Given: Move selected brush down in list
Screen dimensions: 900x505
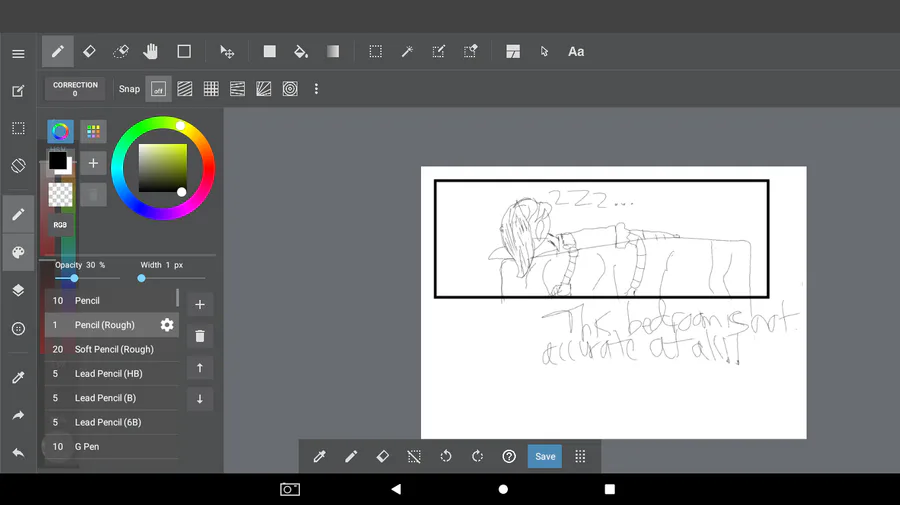Looking at the screenshot, I should pyautogui.click(x=200, y=399).
